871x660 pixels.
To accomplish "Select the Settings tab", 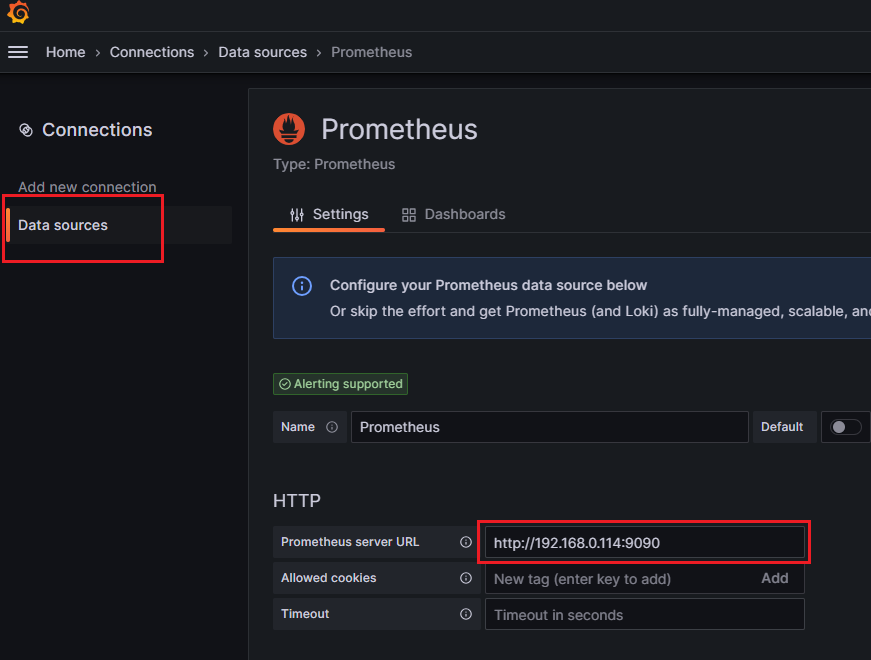I will click(x=329, y=214).
